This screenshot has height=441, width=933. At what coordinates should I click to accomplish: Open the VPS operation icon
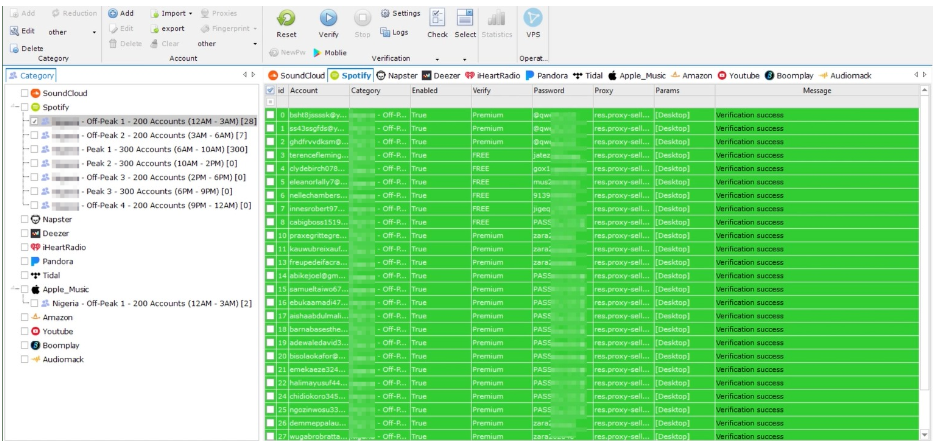pos(533,18)
